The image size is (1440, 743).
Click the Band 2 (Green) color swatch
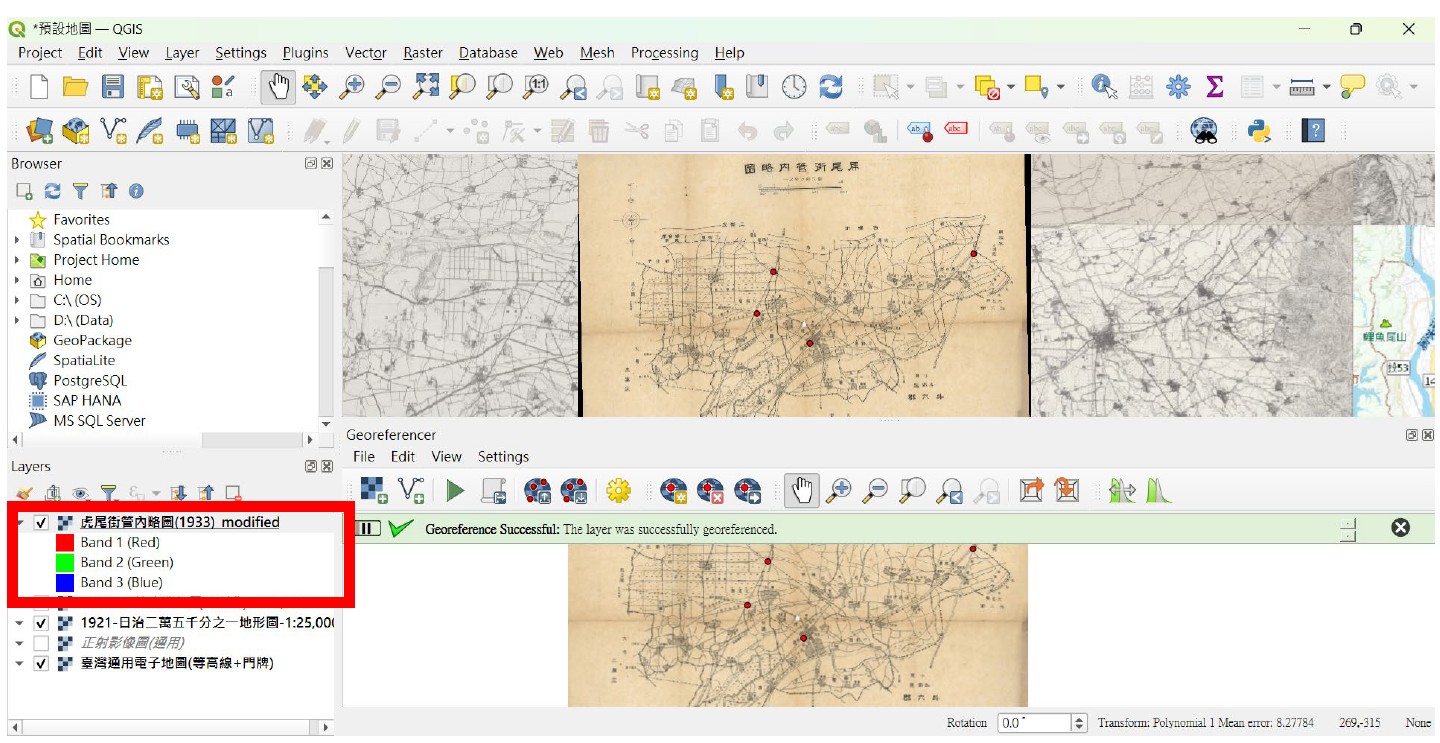coord(65,562)
